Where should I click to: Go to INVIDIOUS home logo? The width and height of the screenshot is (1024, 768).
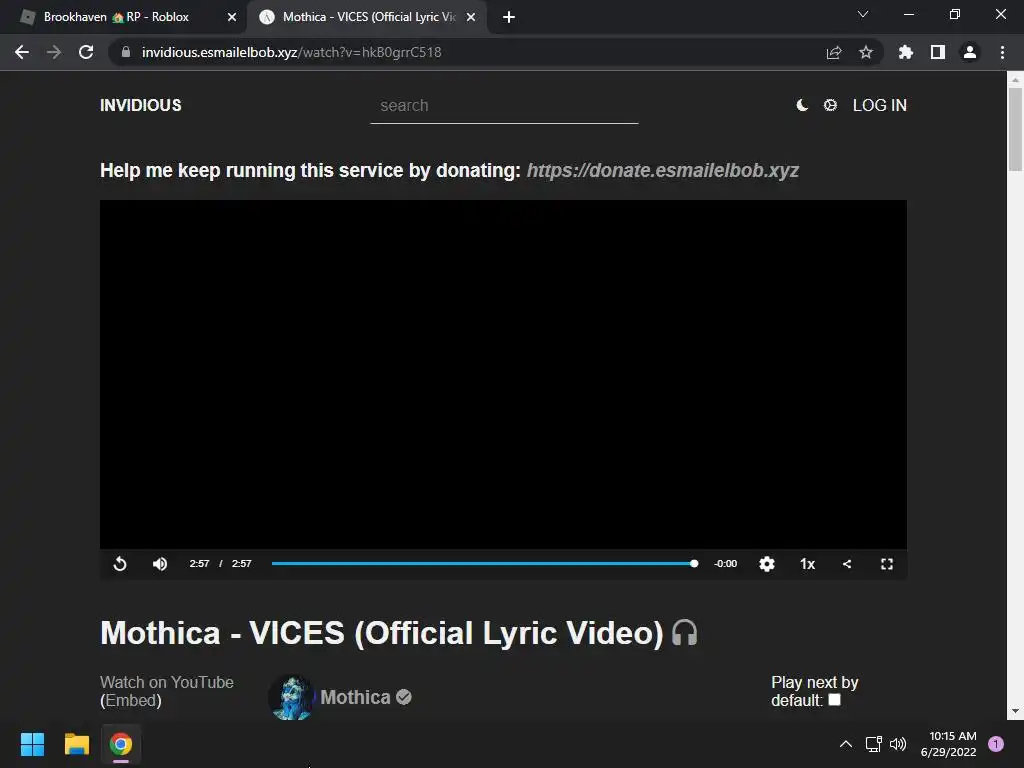pos(140,105)
